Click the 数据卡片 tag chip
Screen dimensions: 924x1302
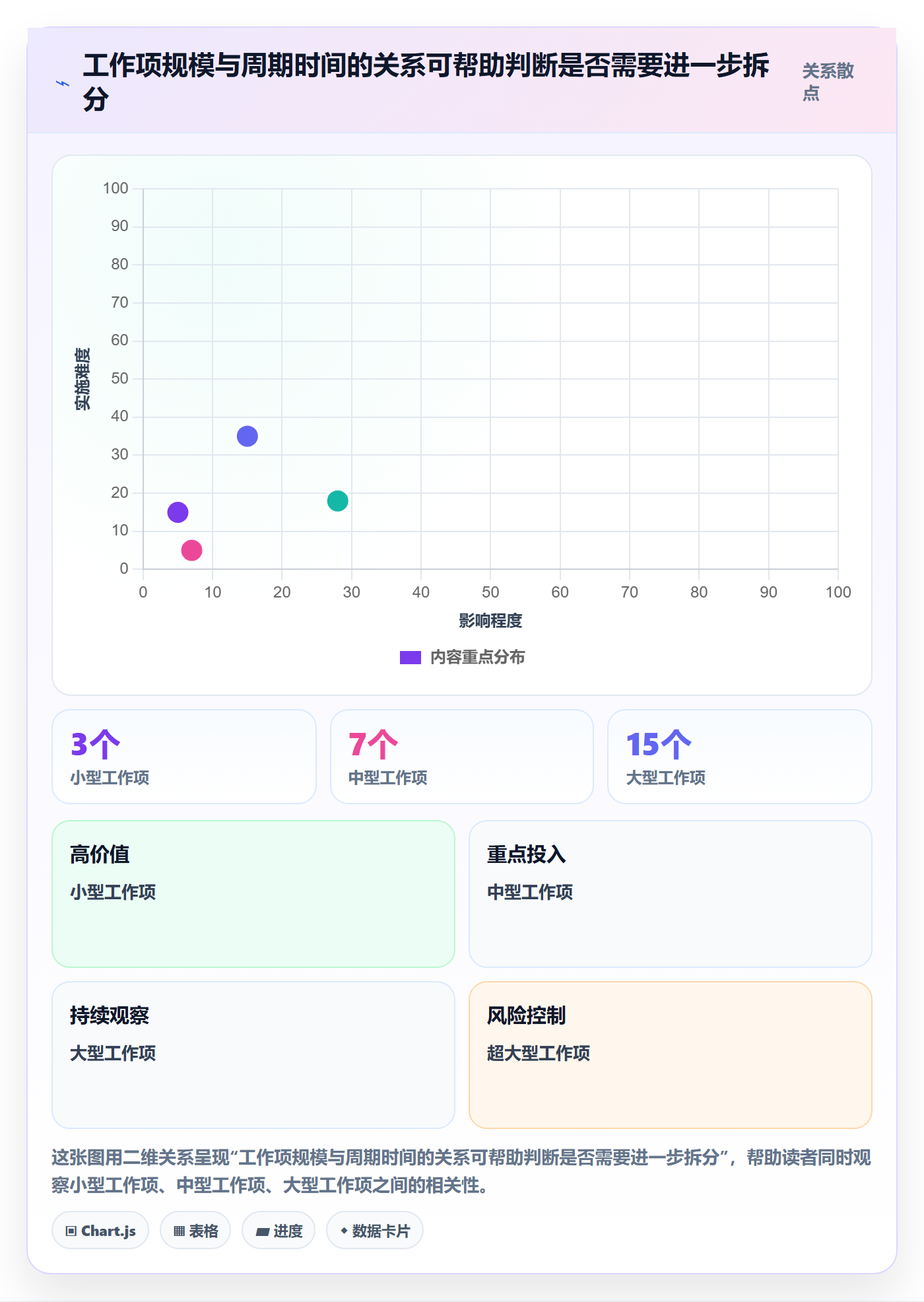(375, 1231)
